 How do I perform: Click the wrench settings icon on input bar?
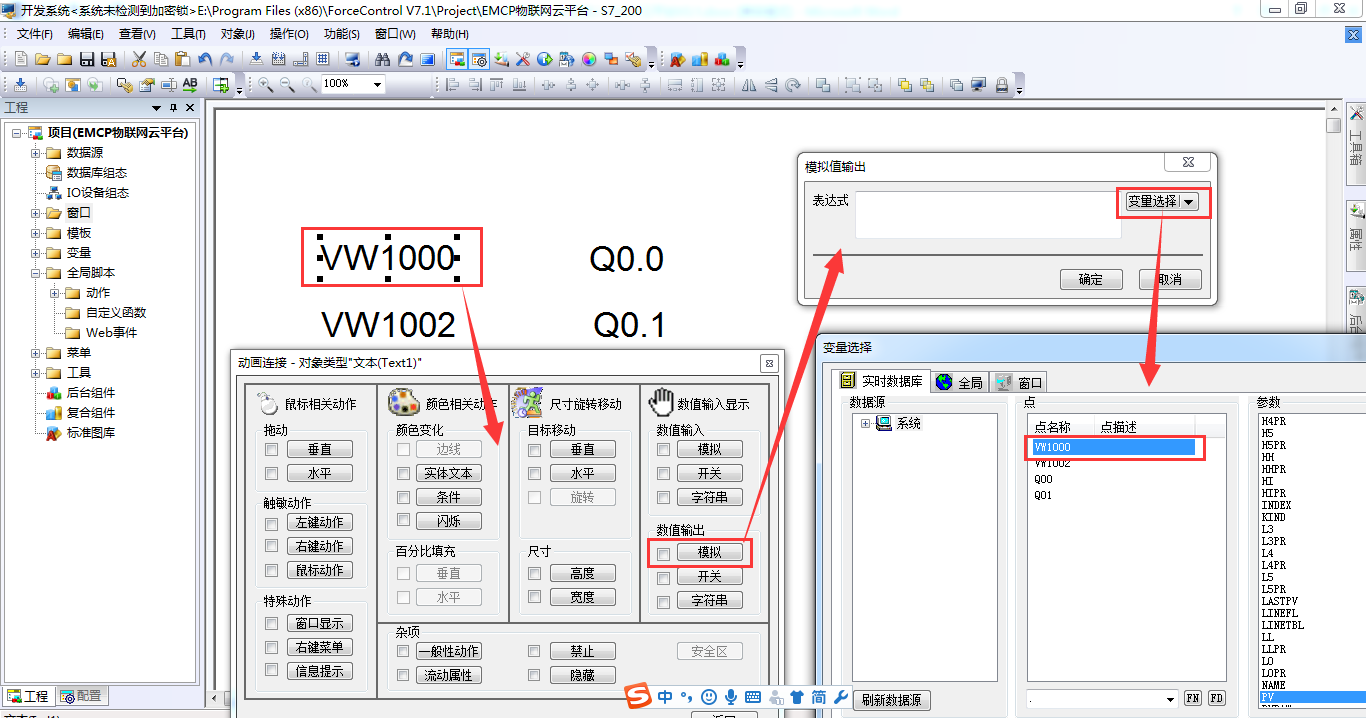(x=841, y=697)
